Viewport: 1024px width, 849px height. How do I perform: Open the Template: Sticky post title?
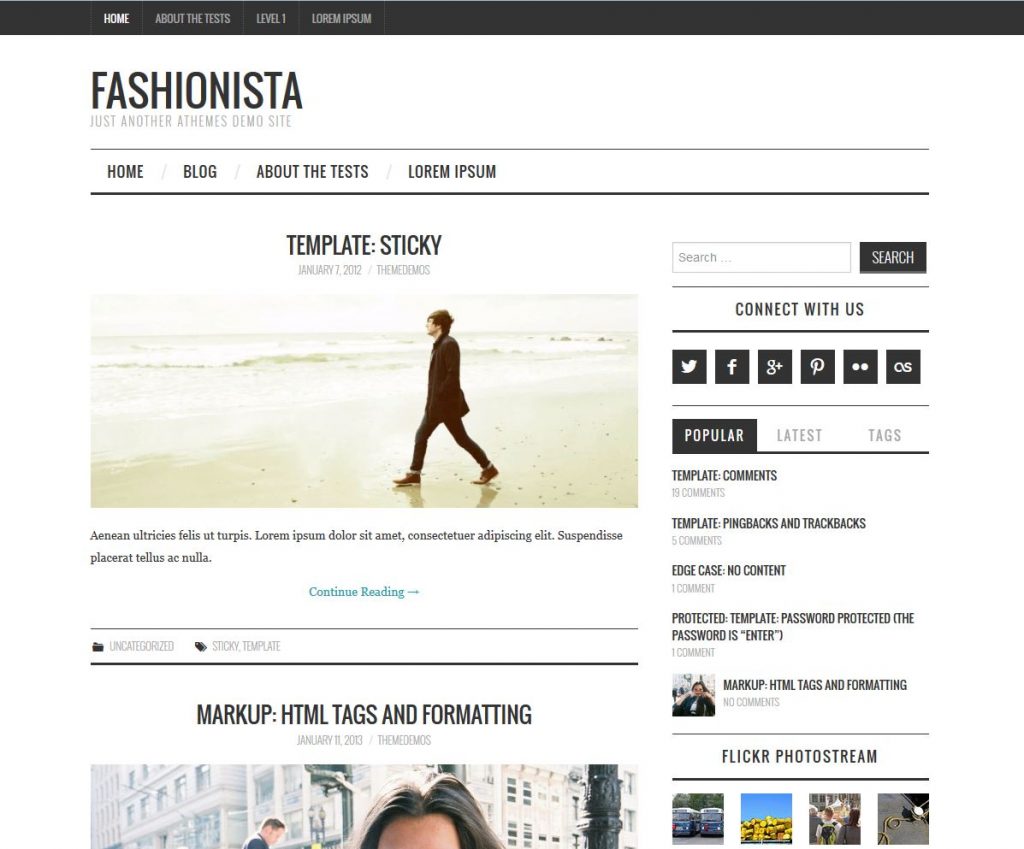[364, 246]
